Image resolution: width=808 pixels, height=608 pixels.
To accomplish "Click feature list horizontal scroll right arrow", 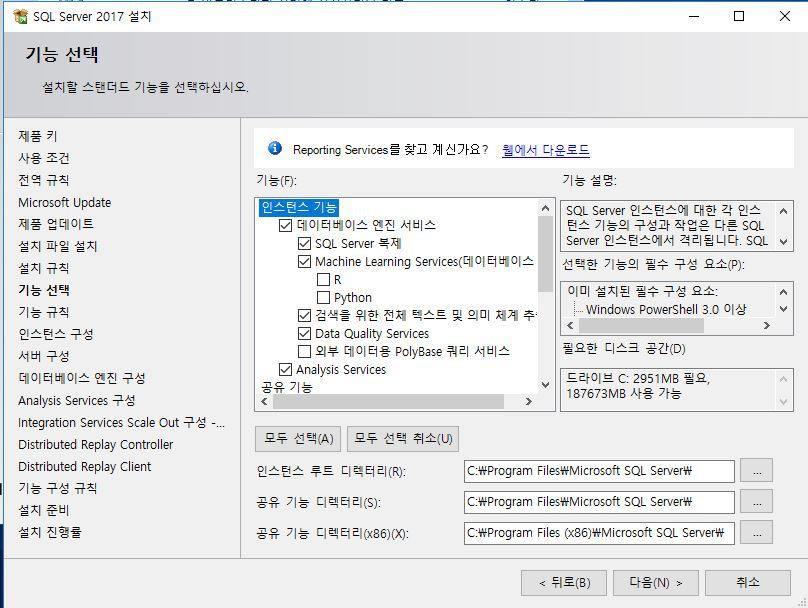I will (528, 401).
